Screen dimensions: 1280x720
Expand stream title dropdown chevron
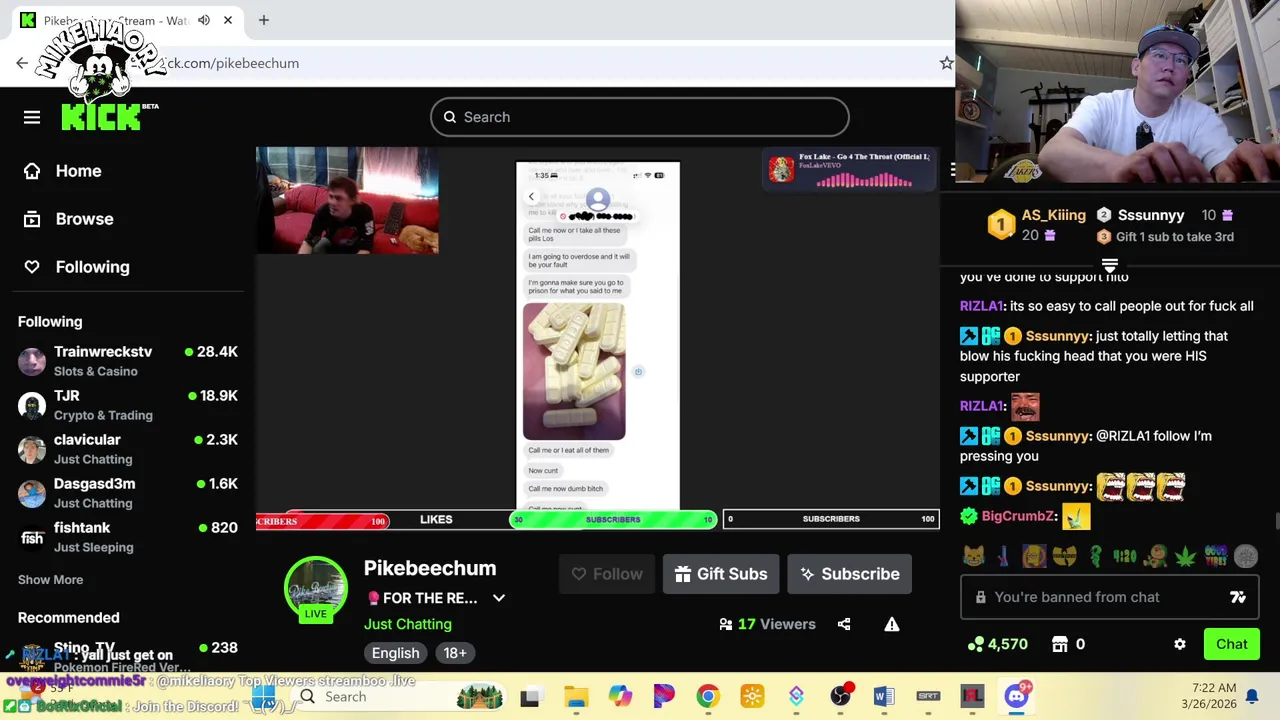pos(499,598)
